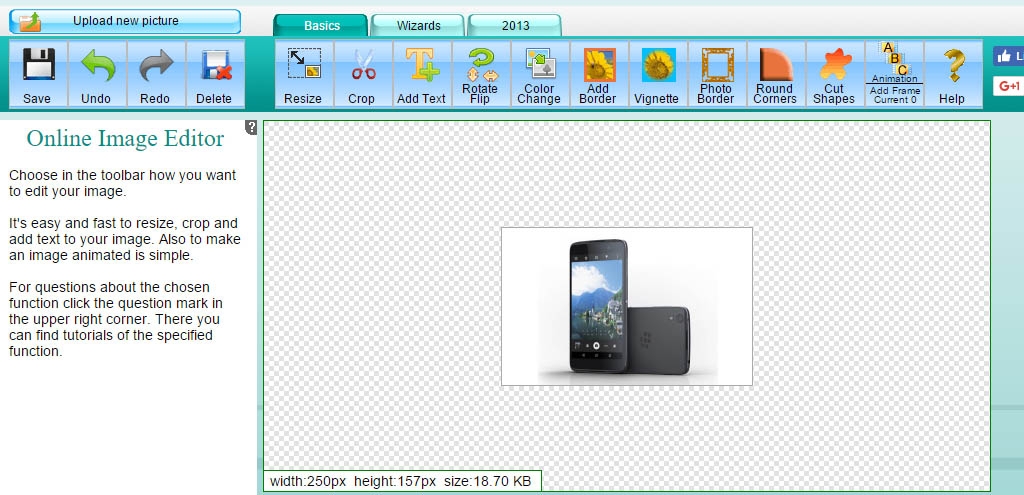Screen dimensions: 1024x495
Task: Undo the last edit
Action: pos(97,74)
